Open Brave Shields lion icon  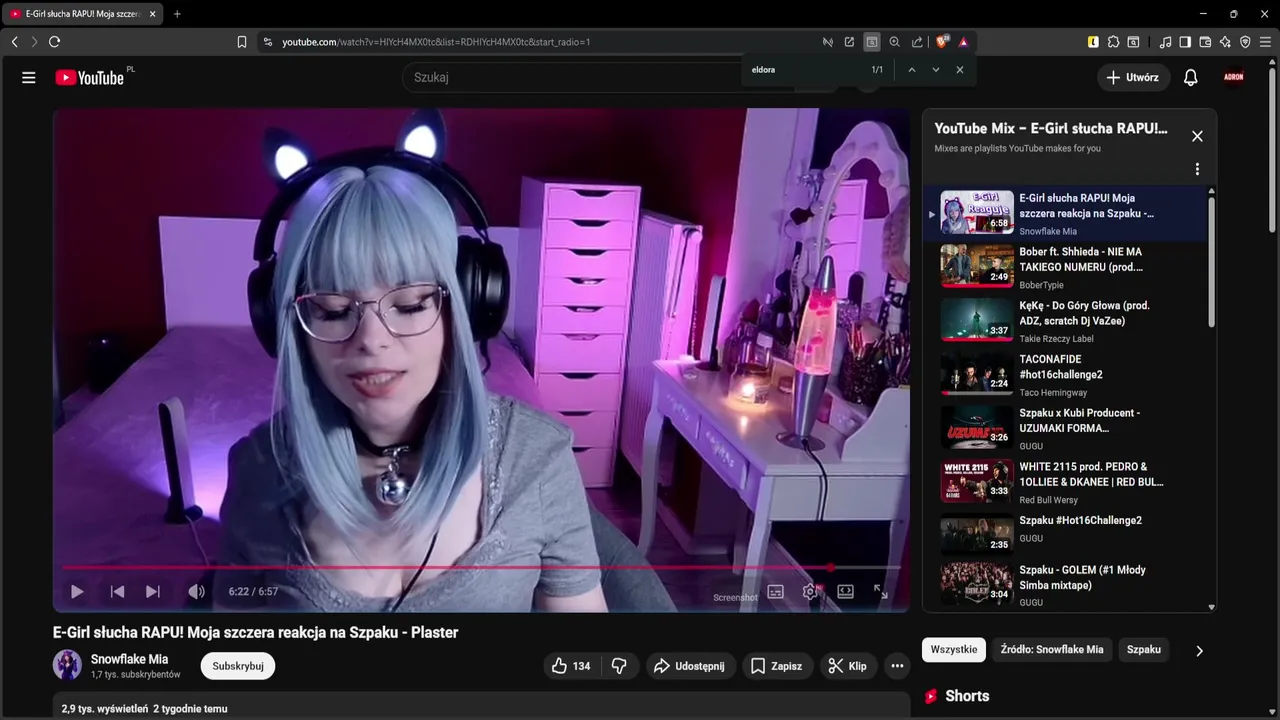942,42
